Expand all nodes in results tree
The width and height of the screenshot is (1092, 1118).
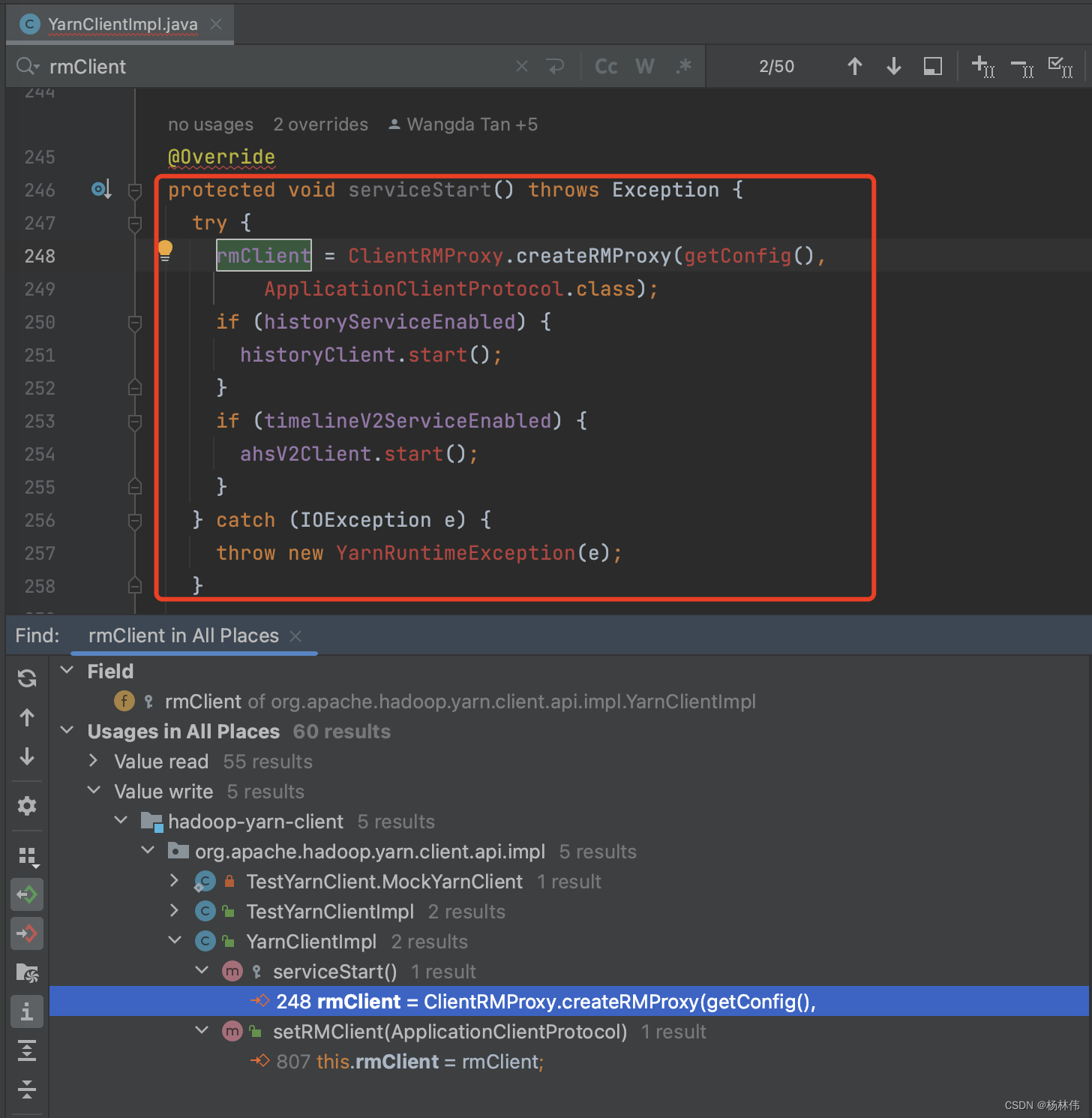(27, 1050)
